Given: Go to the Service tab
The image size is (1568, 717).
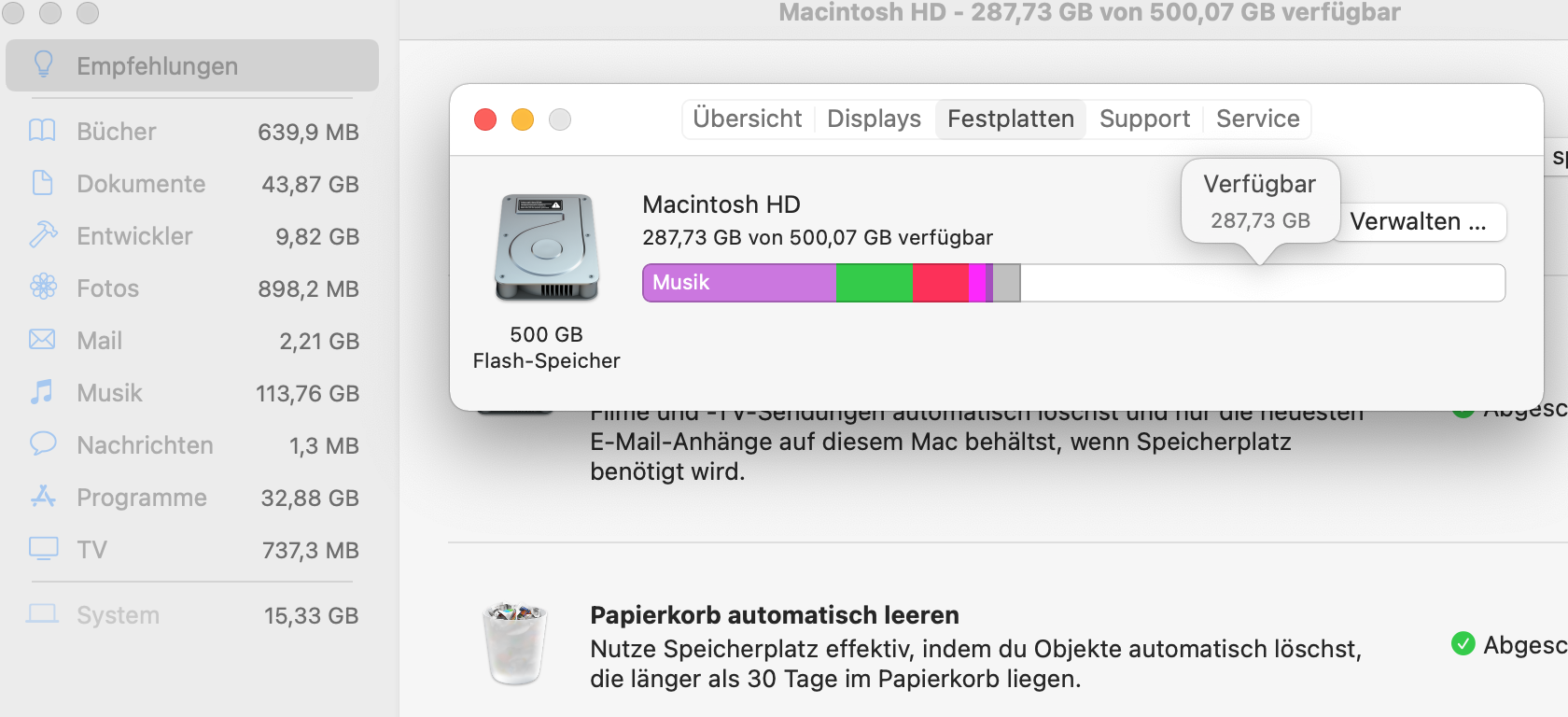Looking at the screenshot, I should tap(1257, 119).
